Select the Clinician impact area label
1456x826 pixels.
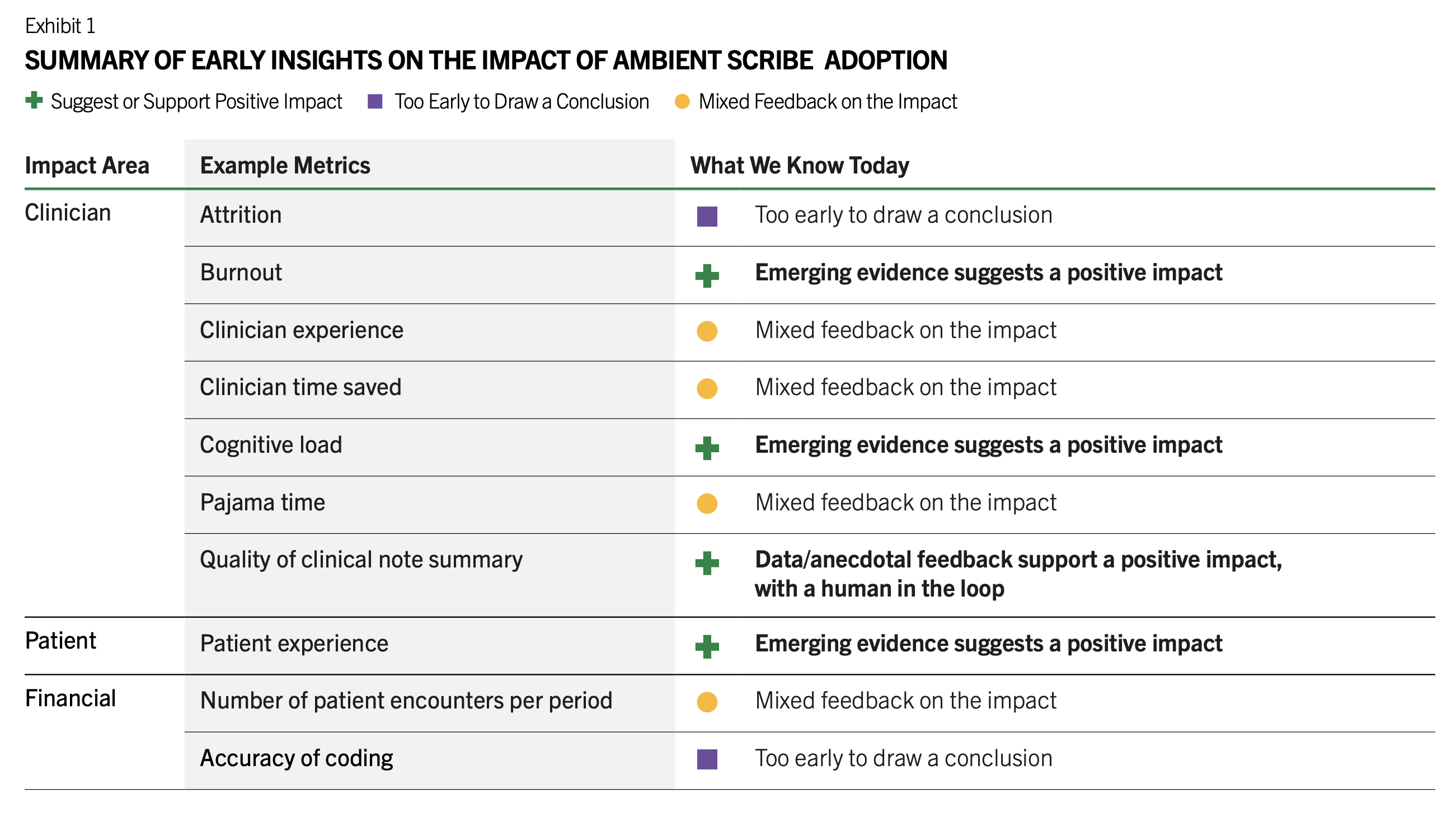coord(68,213)
